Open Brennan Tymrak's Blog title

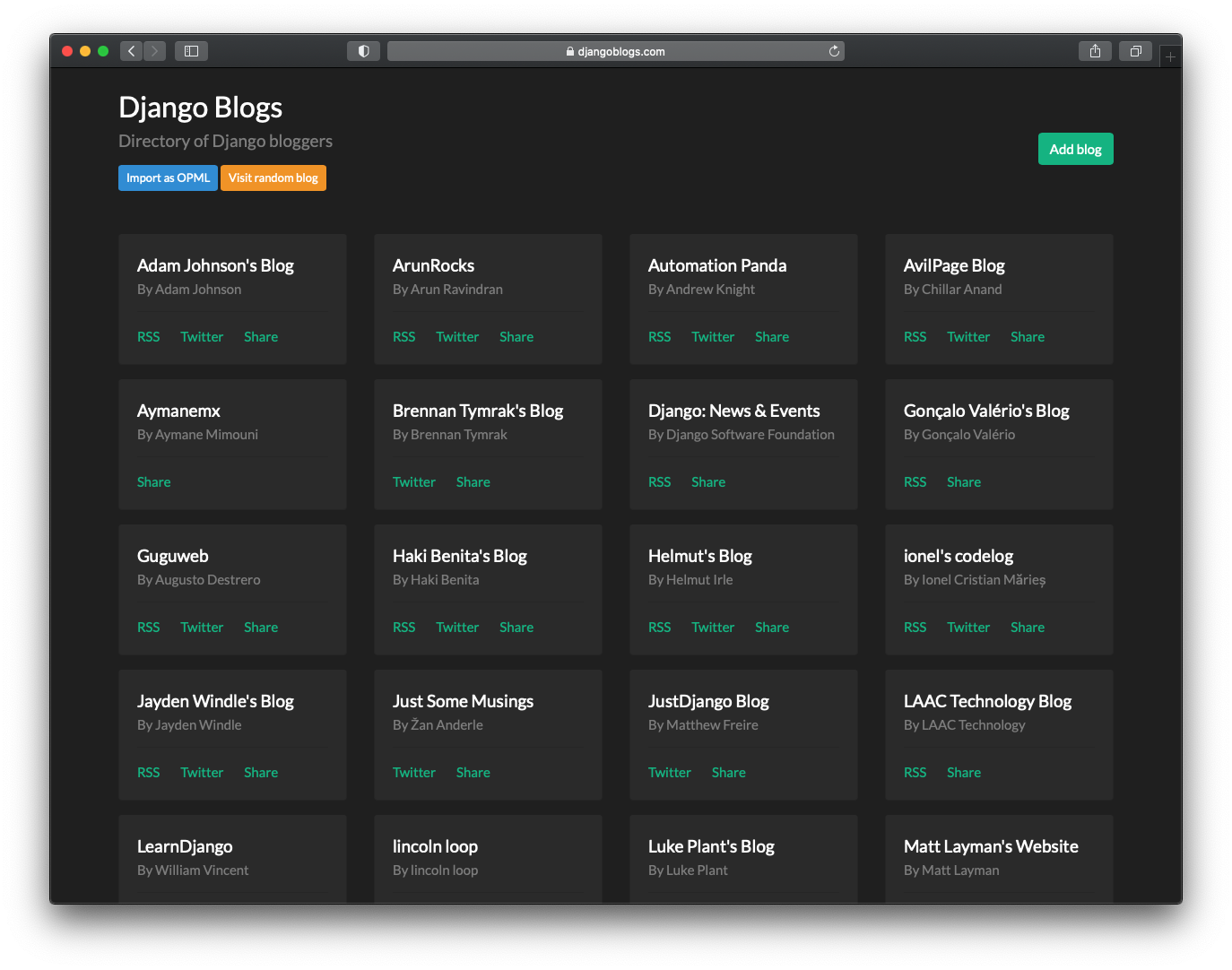tap(478, 411)
